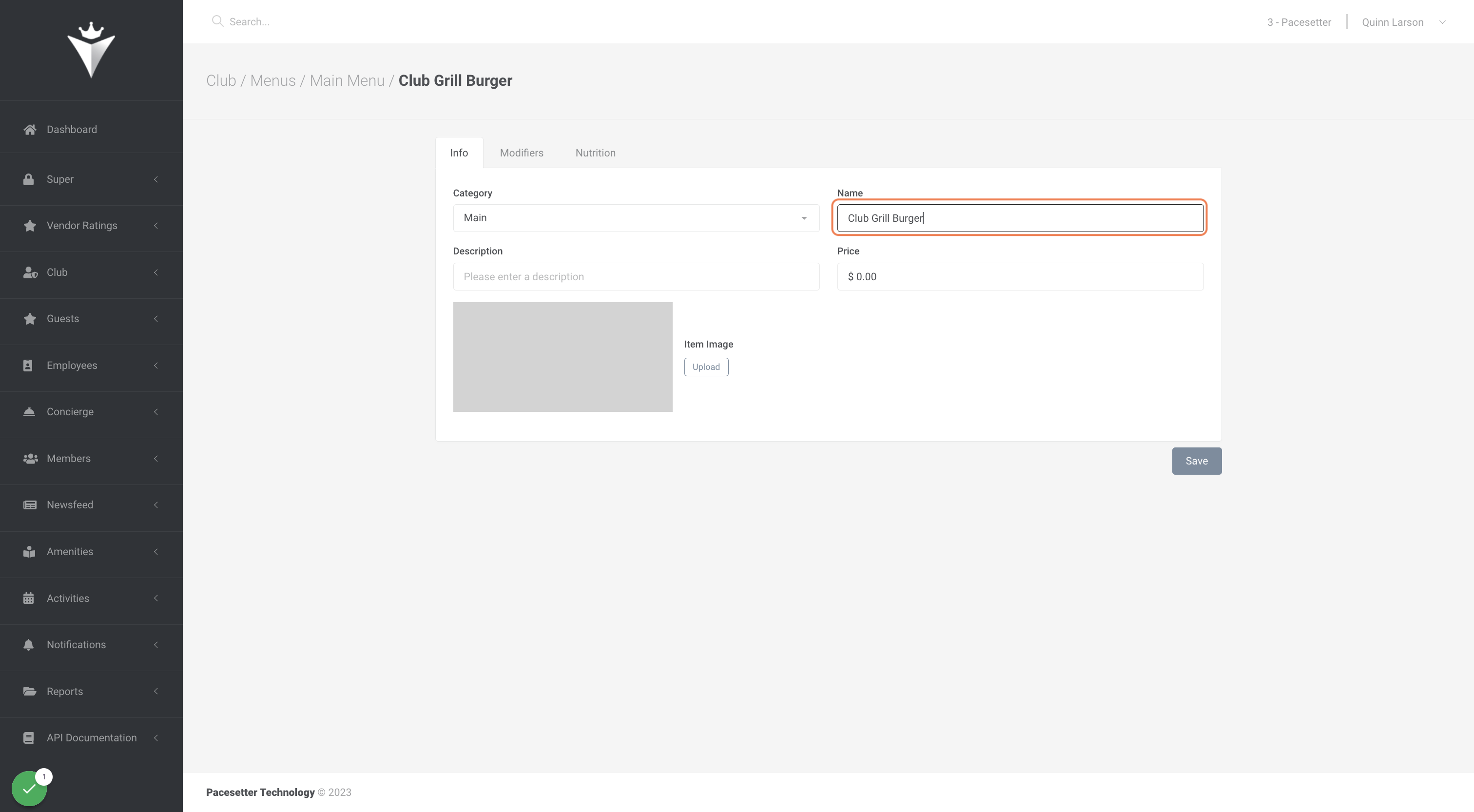This screenshot has height=812, width=1474.
Task: Expand the Members chevron
Action: (155, 458)
